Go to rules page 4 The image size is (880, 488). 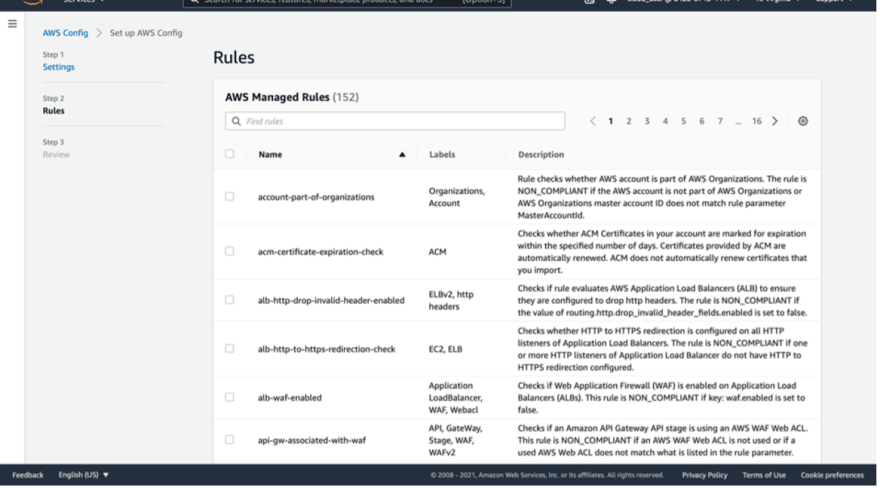click(x=665, y=121)
